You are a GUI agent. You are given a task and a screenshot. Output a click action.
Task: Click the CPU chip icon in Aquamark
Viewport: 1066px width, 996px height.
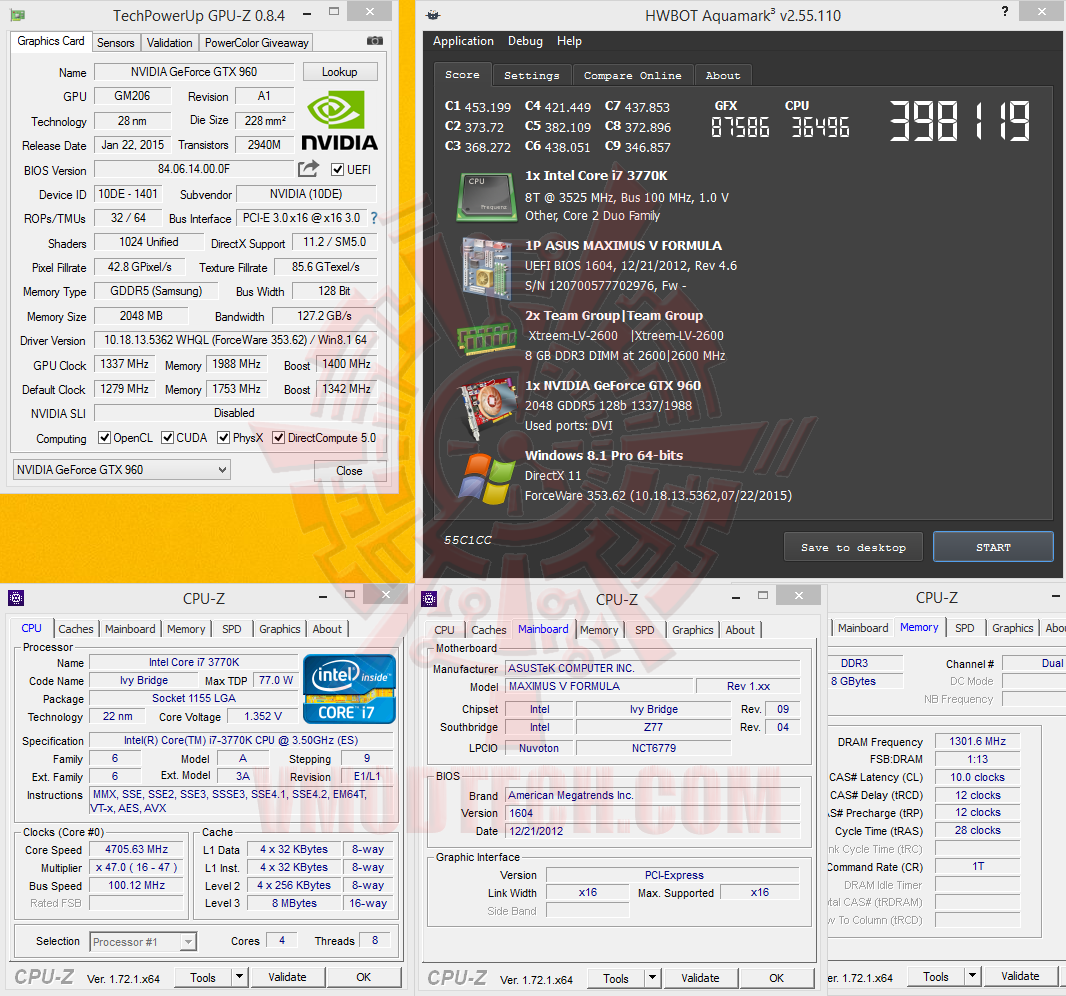point(485,197)
